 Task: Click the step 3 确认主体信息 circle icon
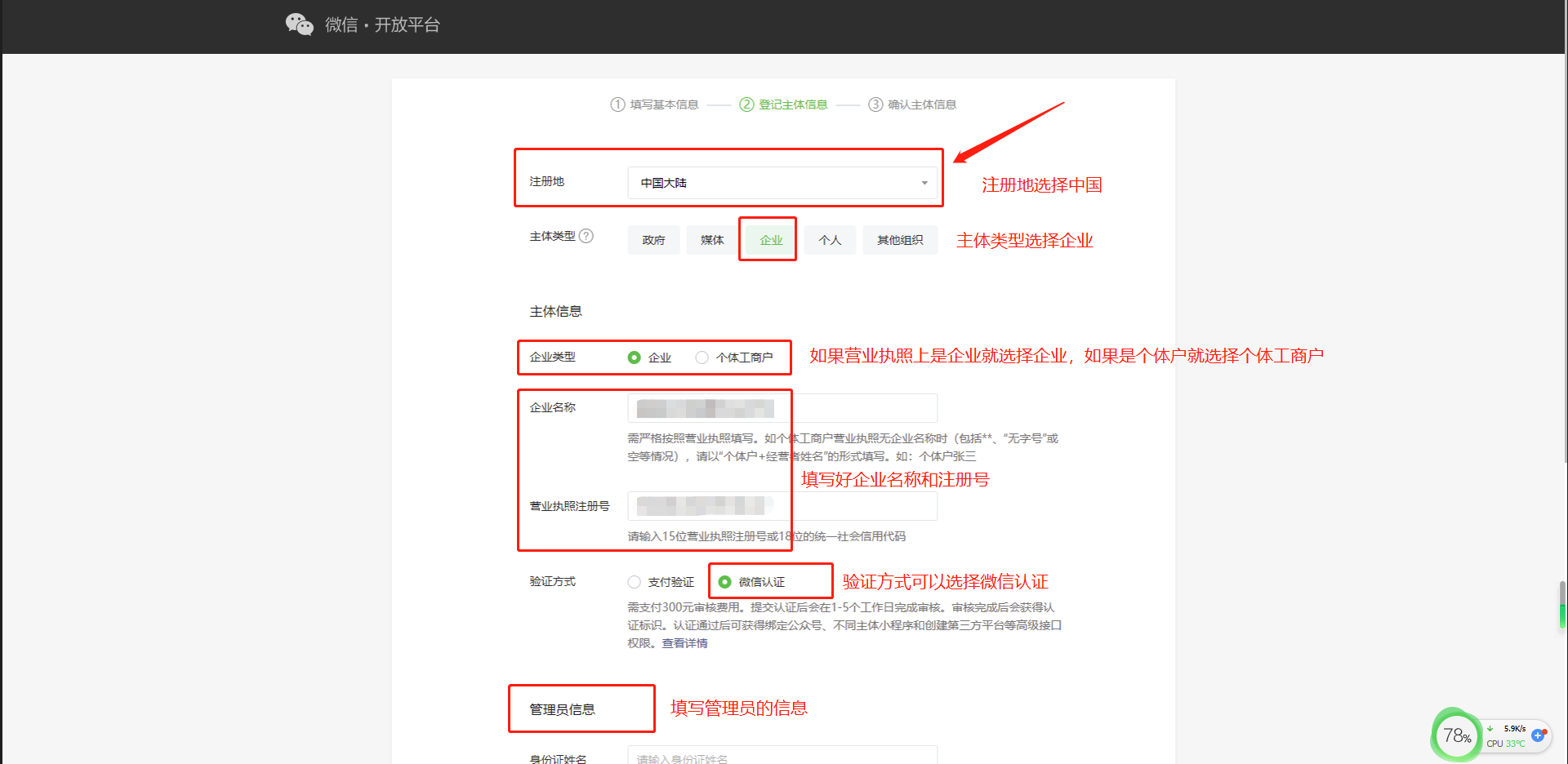click(875, 104)
